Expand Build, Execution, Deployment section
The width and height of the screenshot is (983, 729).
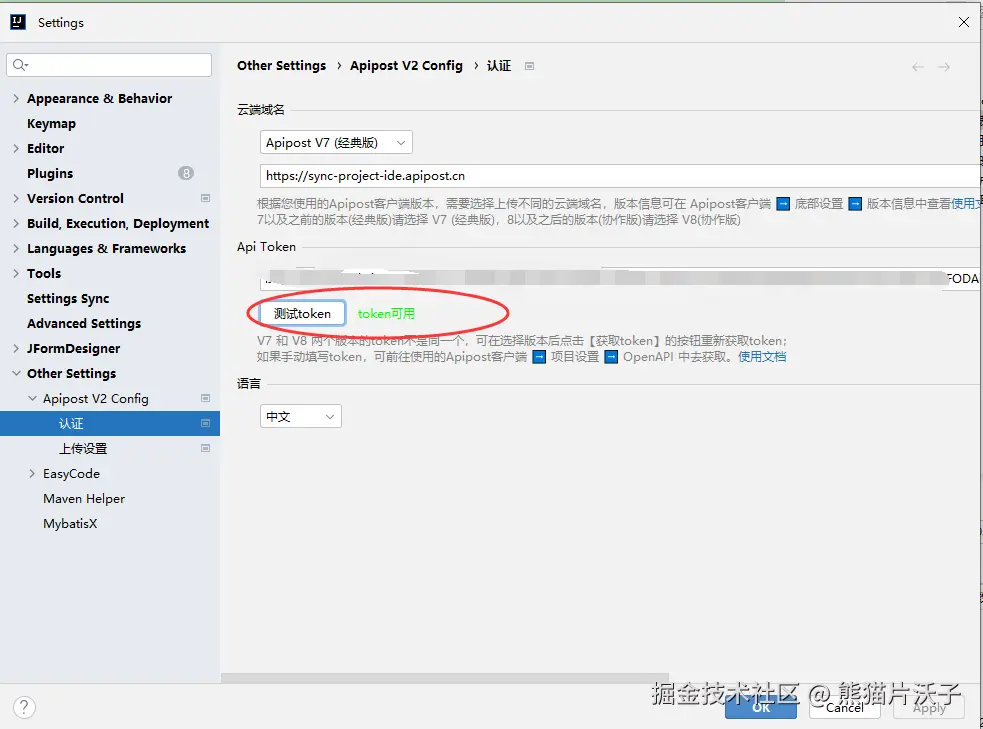pos(16,223)
